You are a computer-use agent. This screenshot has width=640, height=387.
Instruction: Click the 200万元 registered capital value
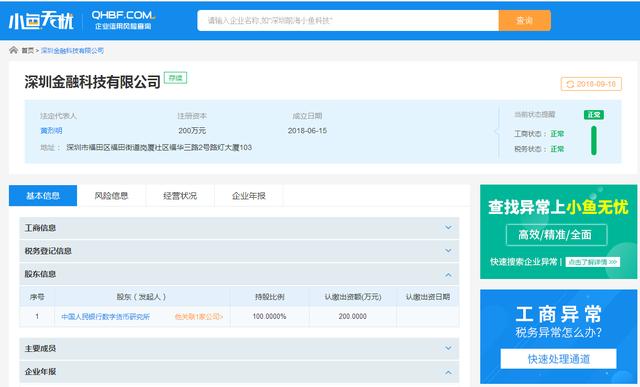click(x=192, y=131)
